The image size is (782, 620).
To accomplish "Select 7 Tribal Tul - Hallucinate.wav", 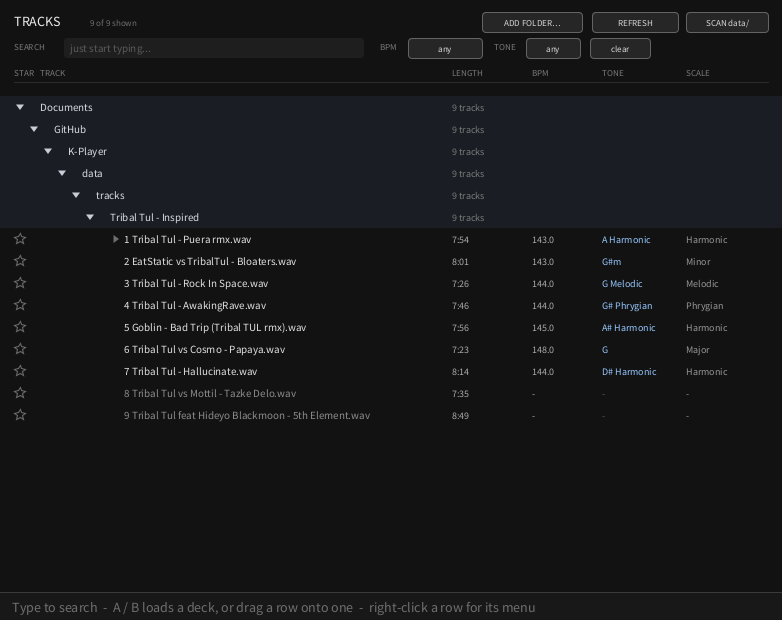I will [391, 371].
